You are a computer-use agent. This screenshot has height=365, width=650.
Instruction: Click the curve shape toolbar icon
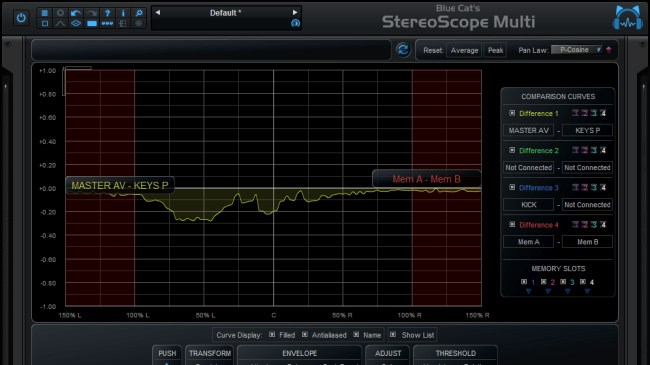(61, 24)
